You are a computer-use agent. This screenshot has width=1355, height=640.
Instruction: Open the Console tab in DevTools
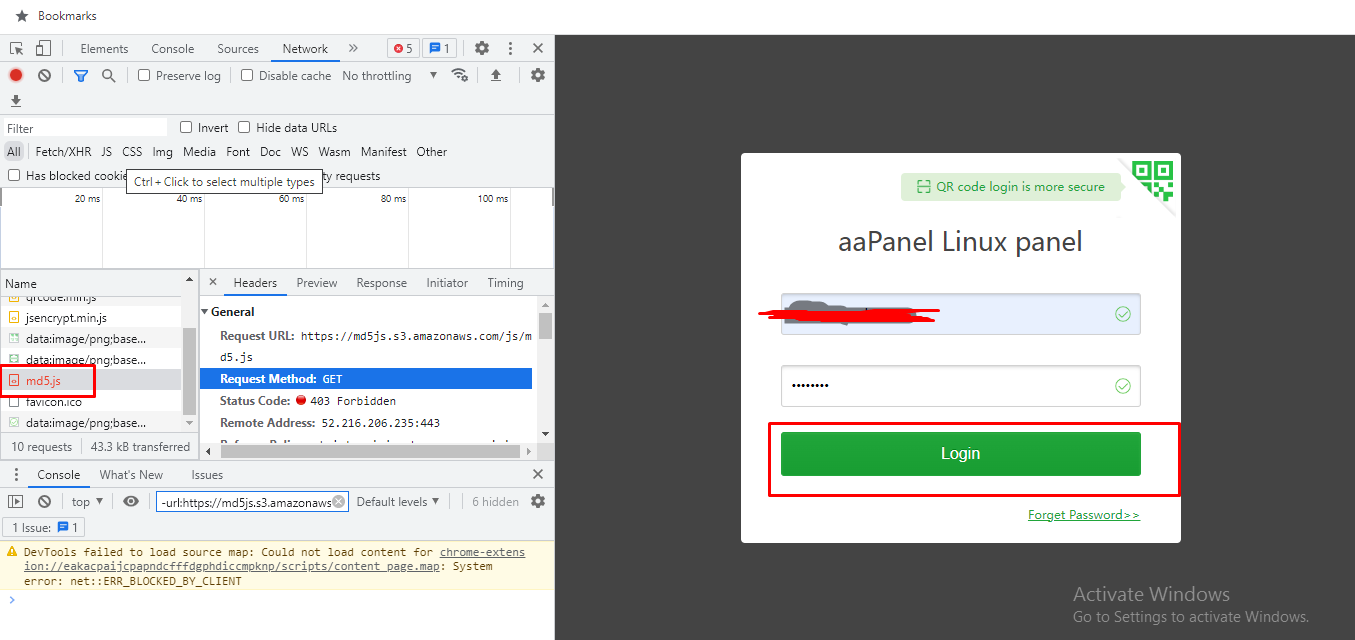pos(173,48)
